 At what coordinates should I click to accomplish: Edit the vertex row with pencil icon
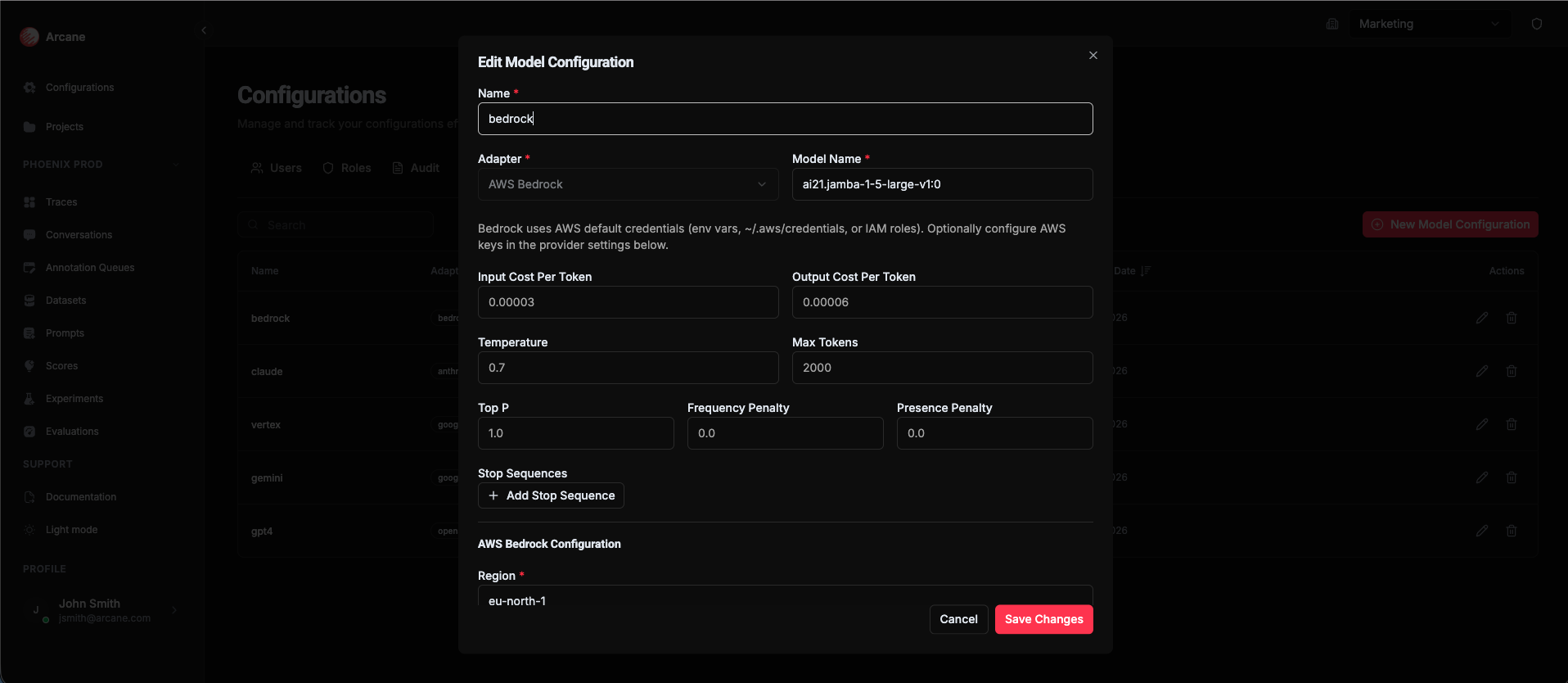pyautogui.click(x=1482, y=424)
